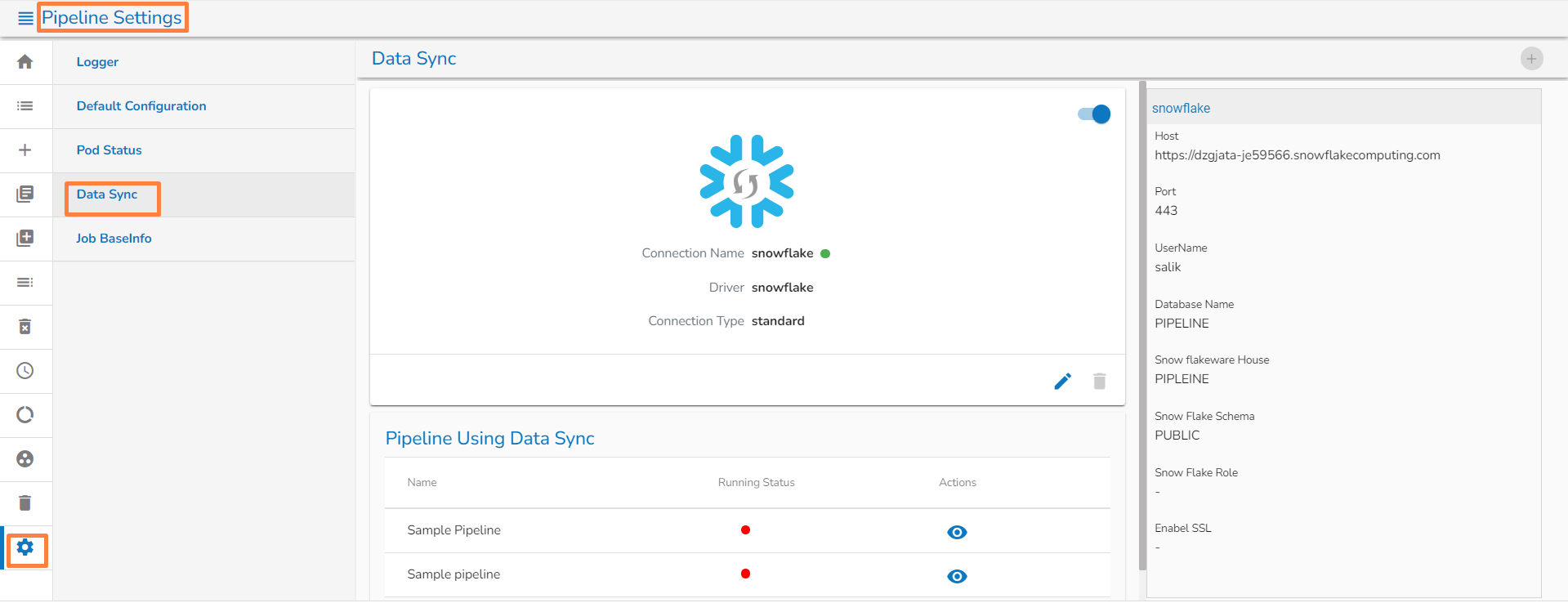
Task: Open Pod Status settings page
Action: [109, 150]
